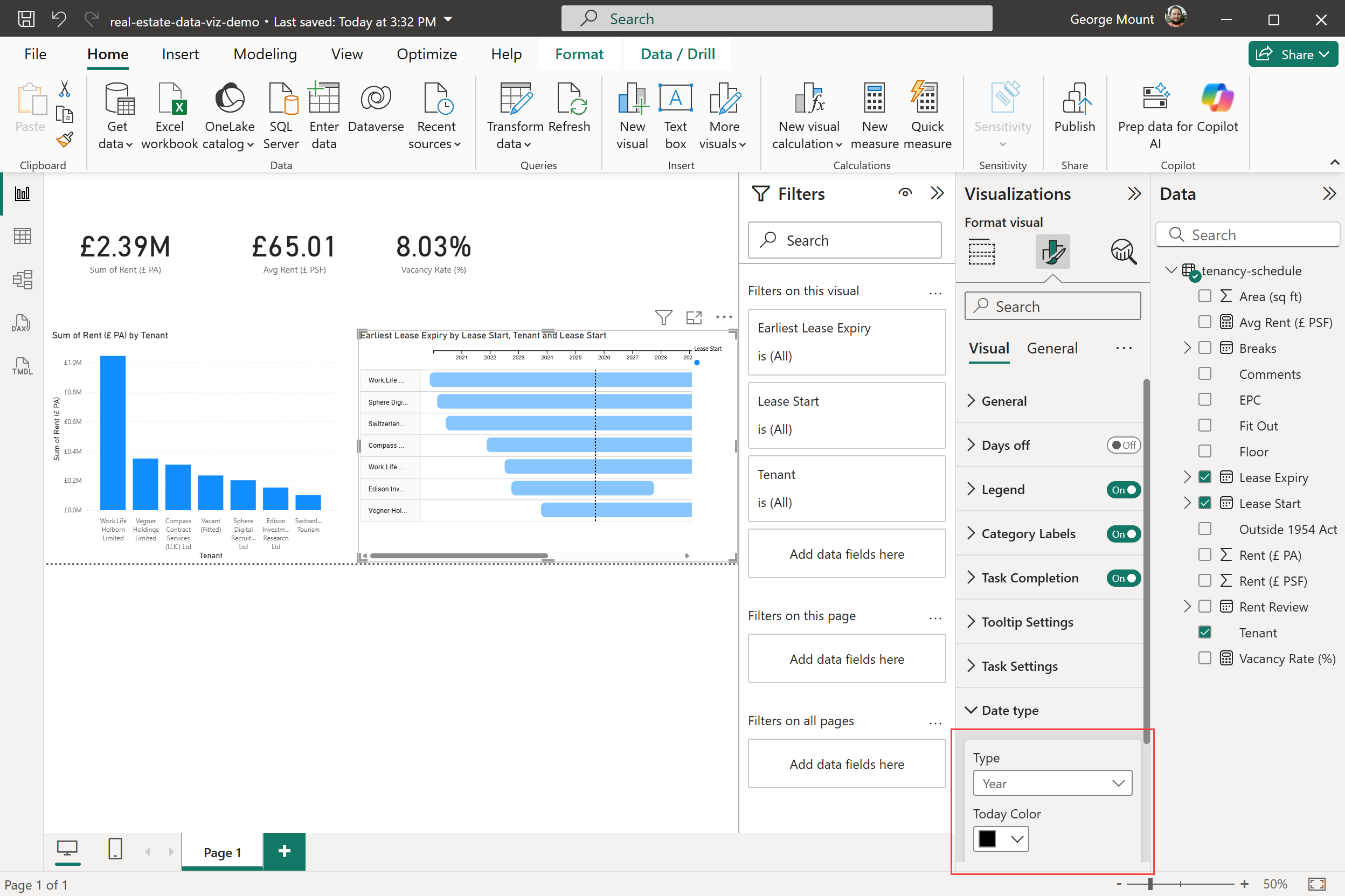Open the Today Color swatch picker

[1001, 839]
